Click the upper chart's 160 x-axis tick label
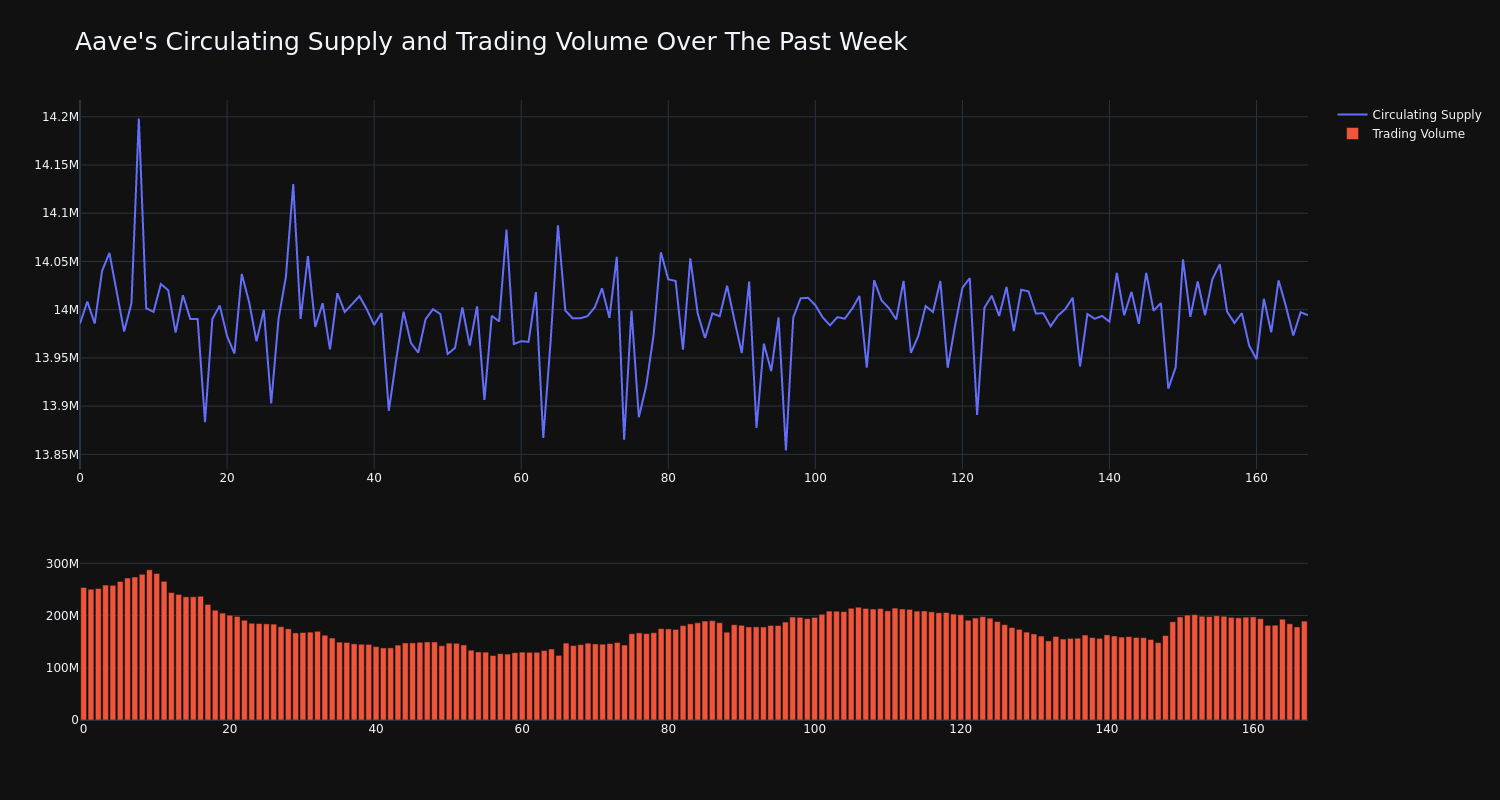This screenshot has height=800, width=1500. click(x=1256, y=478)
